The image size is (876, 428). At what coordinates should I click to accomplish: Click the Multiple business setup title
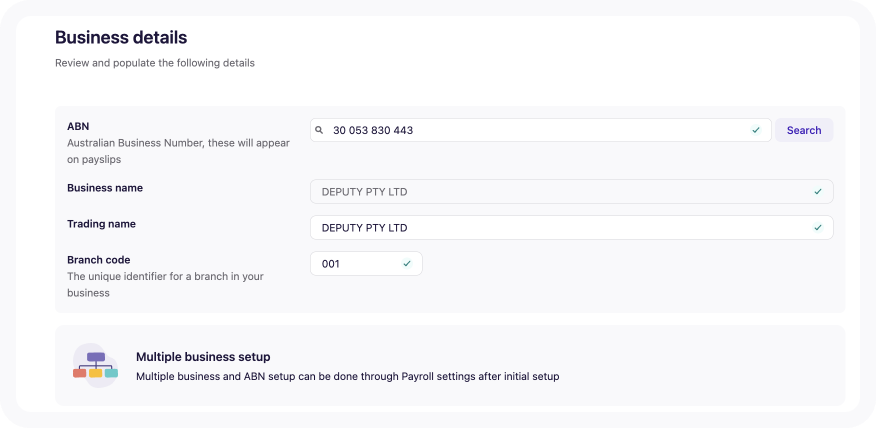(x=203, y=356)
